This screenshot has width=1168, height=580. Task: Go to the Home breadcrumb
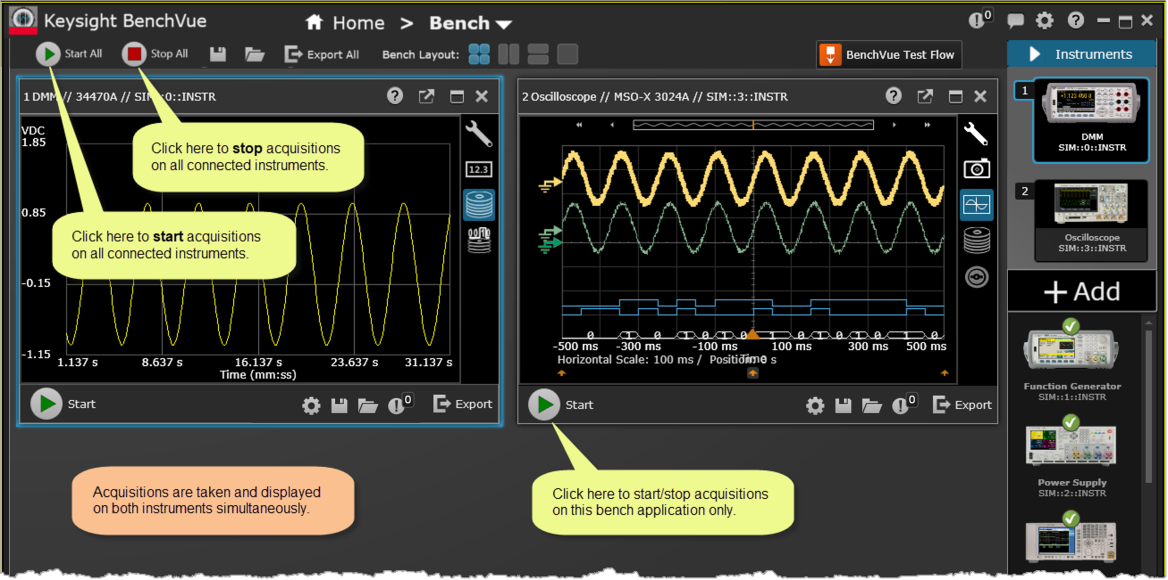pyautogui.click(x=345, y=23)
